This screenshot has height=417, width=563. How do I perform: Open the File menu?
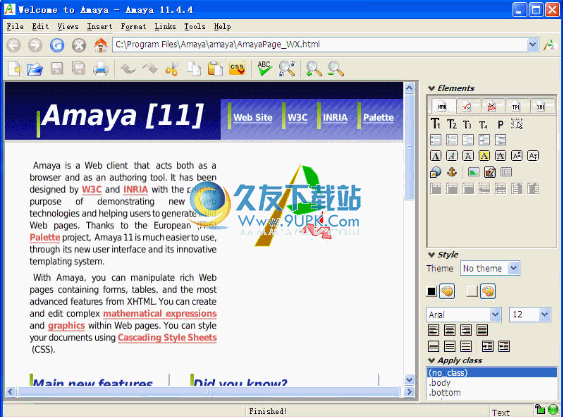[x=15, y=26]
